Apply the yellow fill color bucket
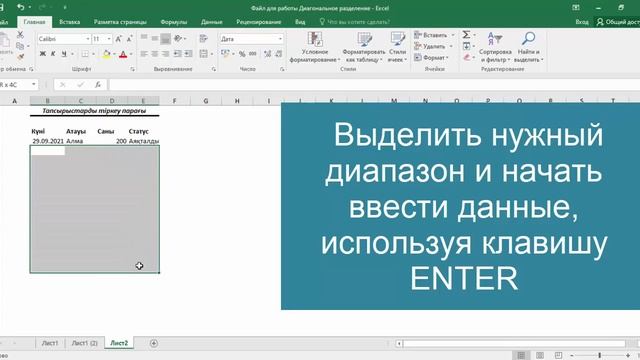Screen dimensions: 640x360 (107, 54)
